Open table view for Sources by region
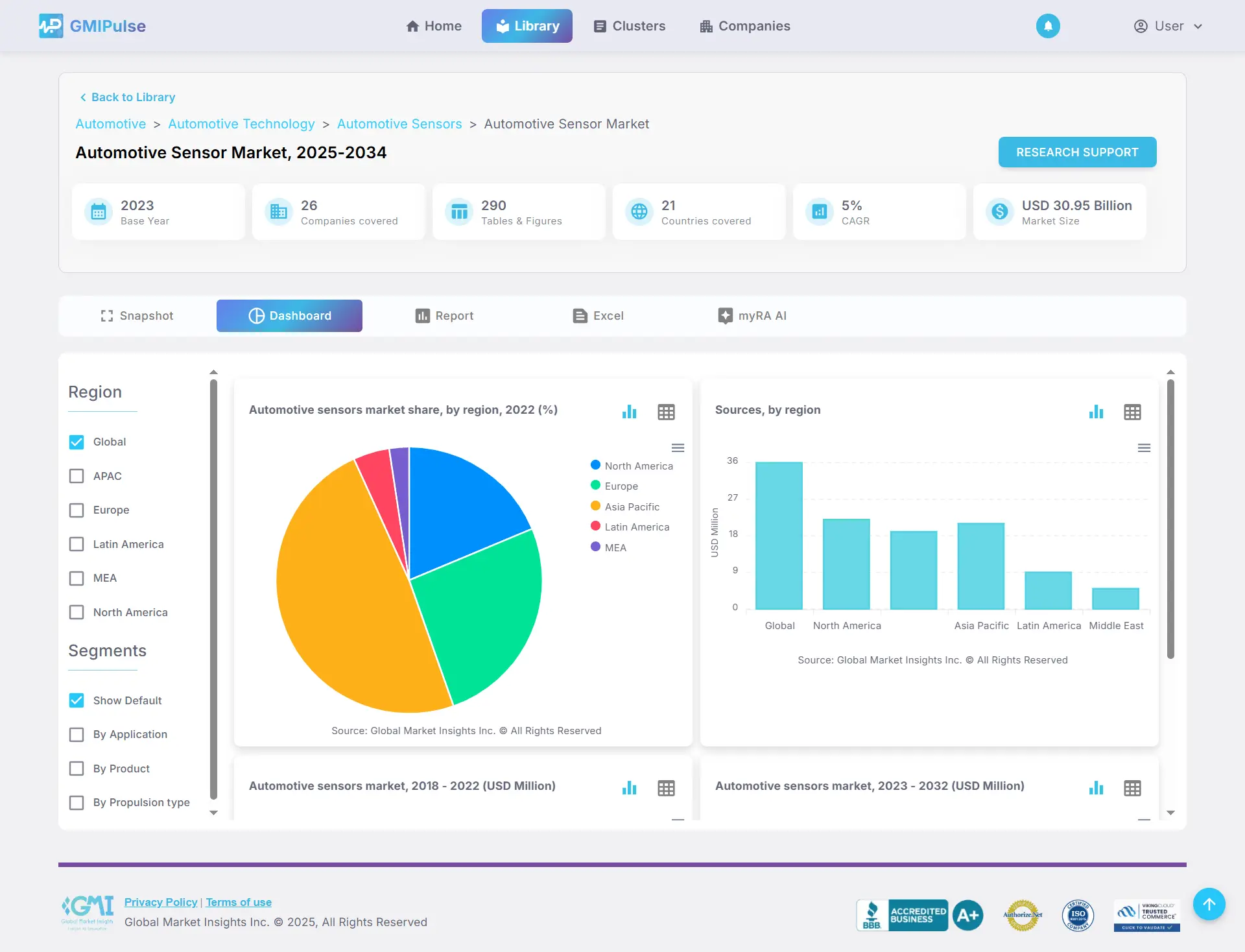The height and width of the screenshot is (952, 1245). coord(1132,412)
